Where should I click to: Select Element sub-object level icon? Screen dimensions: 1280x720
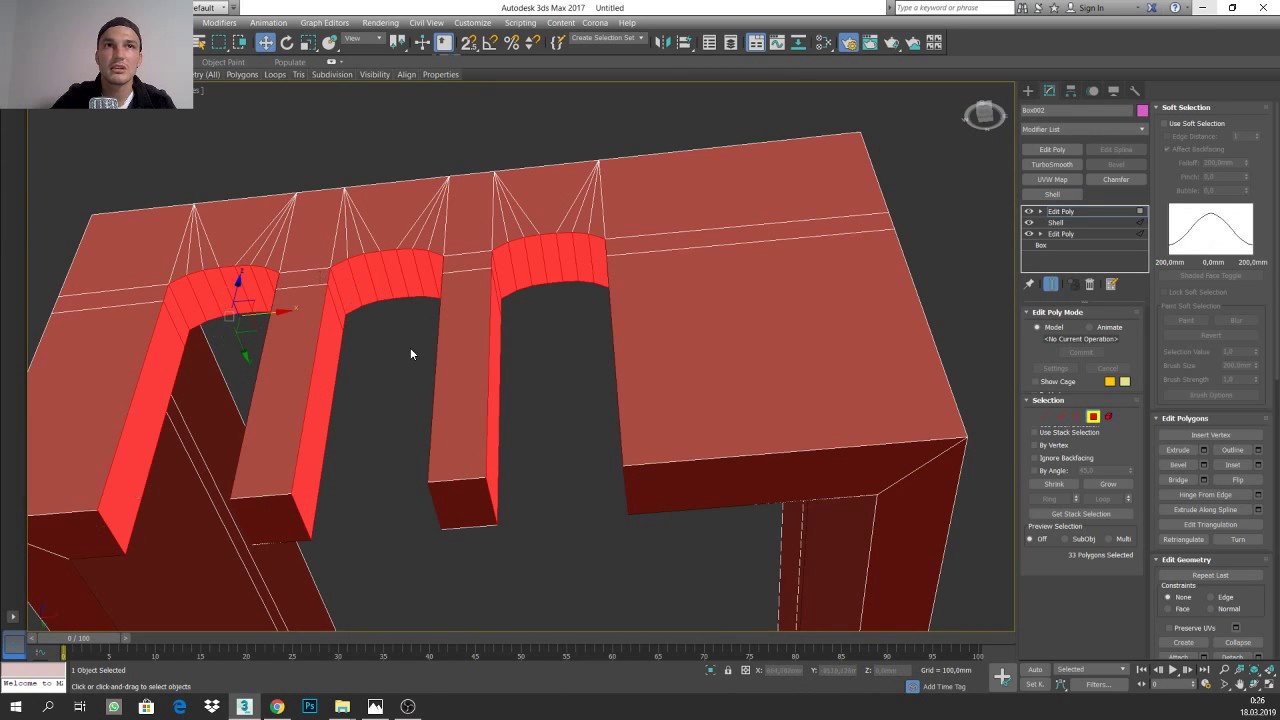coord(1108,416)
